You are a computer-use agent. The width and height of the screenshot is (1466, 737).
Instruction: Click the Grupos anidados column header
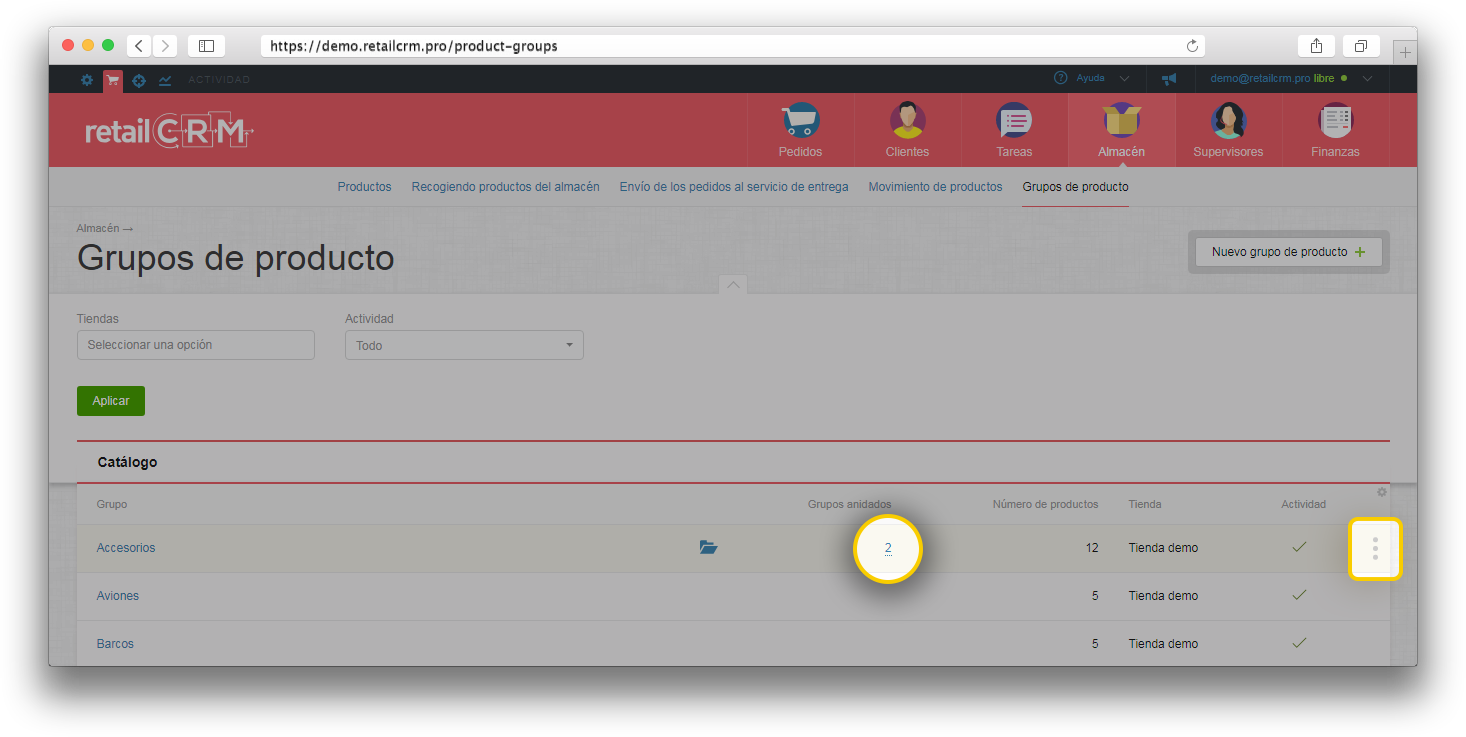[849, 504]
